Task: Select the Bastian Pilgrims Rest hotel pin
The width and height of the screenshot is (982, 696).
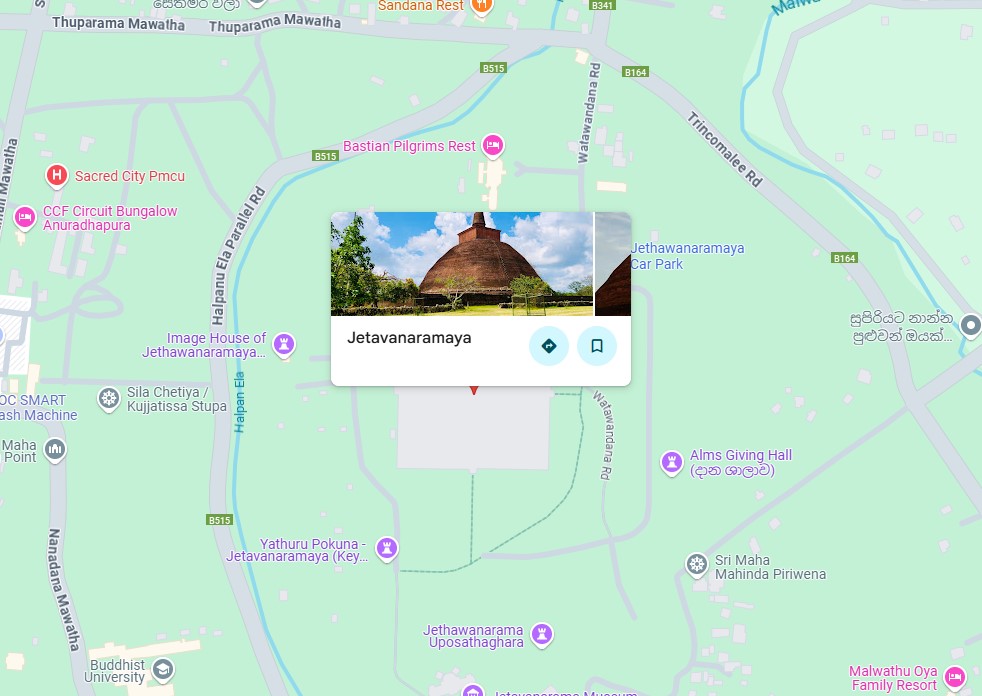Action: click(493, 146)
